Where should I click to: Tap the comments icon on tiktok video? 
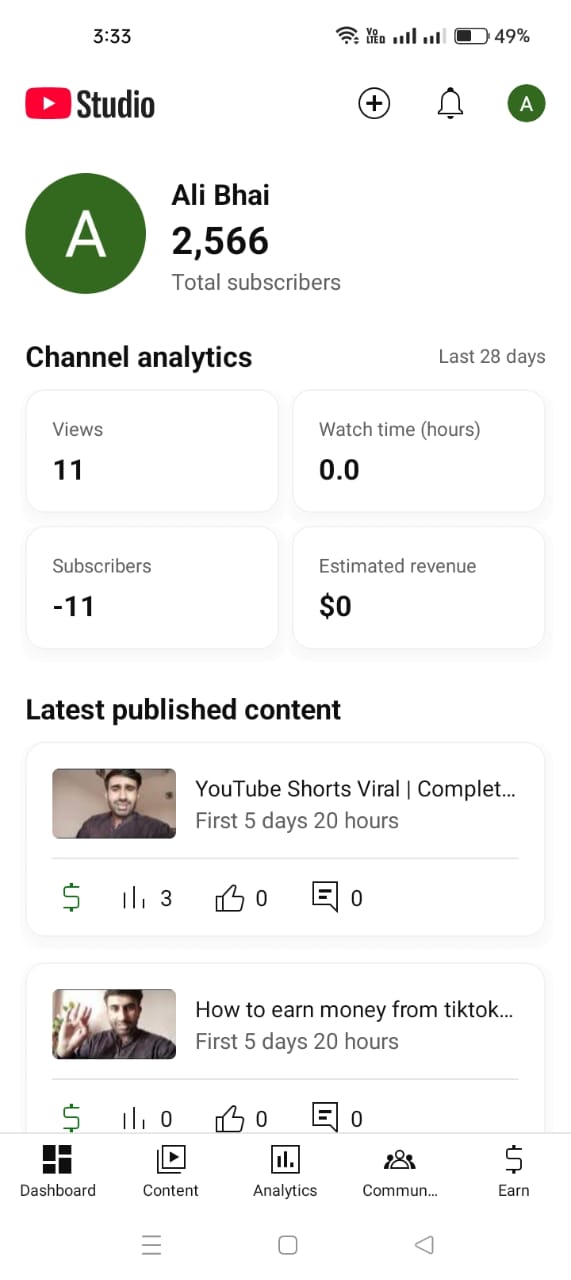pyautogui.click(x=325, y=1118)
